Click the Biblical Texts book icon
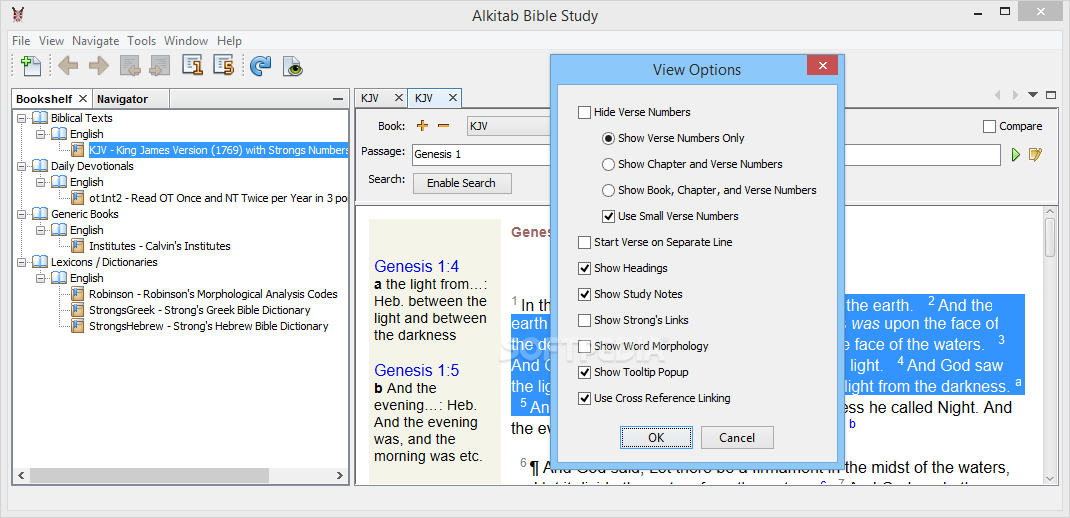Image resolution: width=1070 pixels, height=518 pixels. (x=40, y=118)
